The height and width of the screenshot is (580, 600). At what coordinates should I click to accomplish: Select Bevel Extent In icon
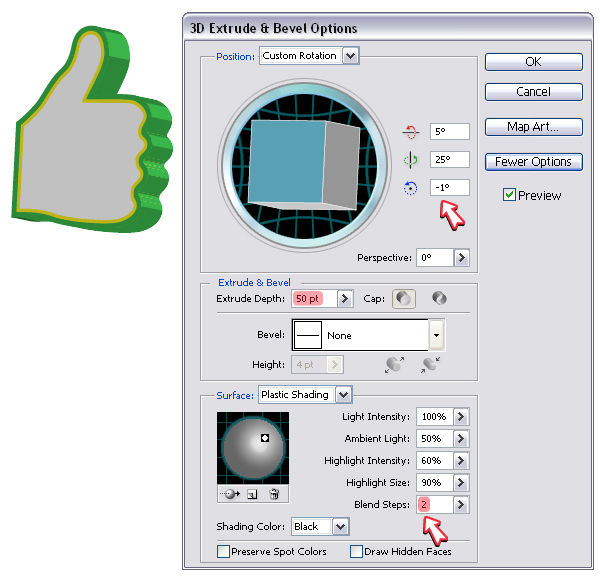point(430,365)
